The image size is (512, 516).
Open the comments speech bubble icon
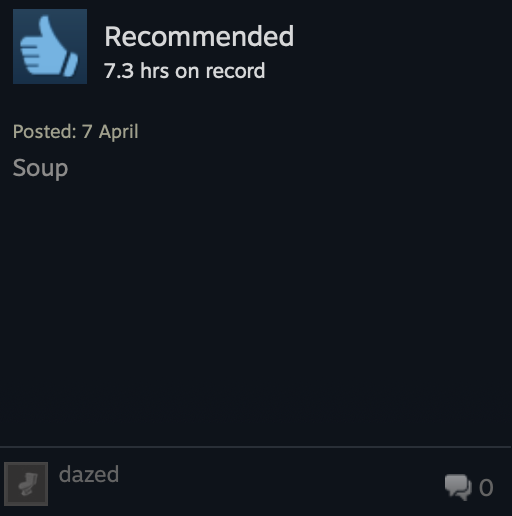[458, 487]
